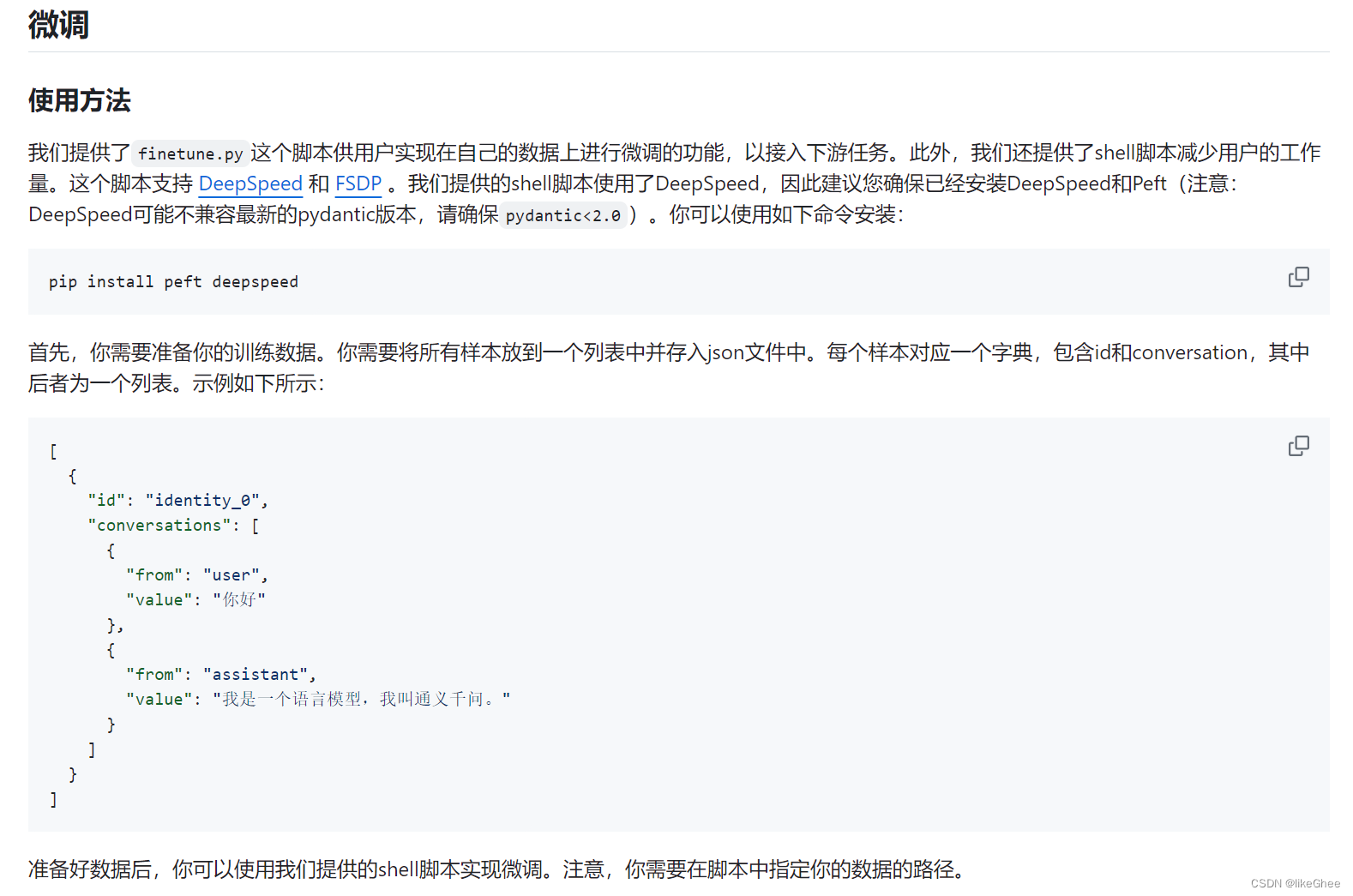The height and width of the screenshot is (896, 1353).
Task: Click the 微调 heading
Action: click(58, 24)
